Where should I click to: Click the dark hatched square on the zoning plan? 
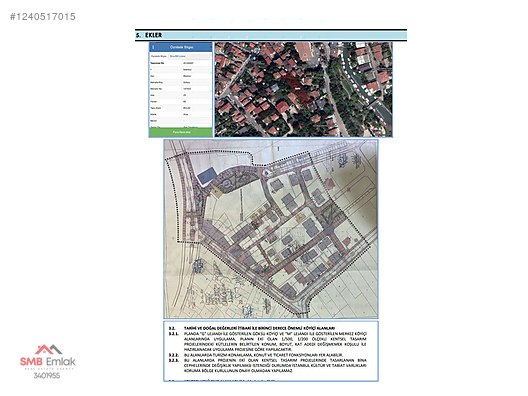click(x=328, y=214)
